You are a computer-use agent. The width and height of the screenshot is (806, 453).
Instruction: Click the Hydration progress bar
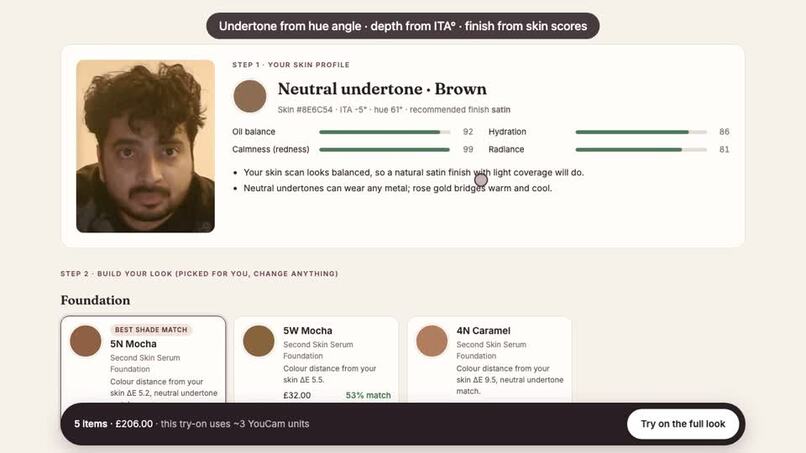[x=641, y=132]
